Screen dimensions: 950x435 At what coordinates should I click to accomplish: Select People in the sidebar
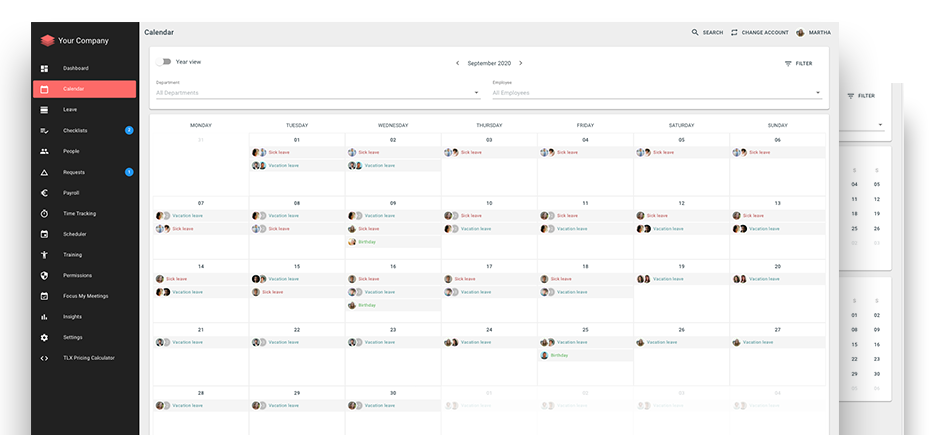point(84,151)
